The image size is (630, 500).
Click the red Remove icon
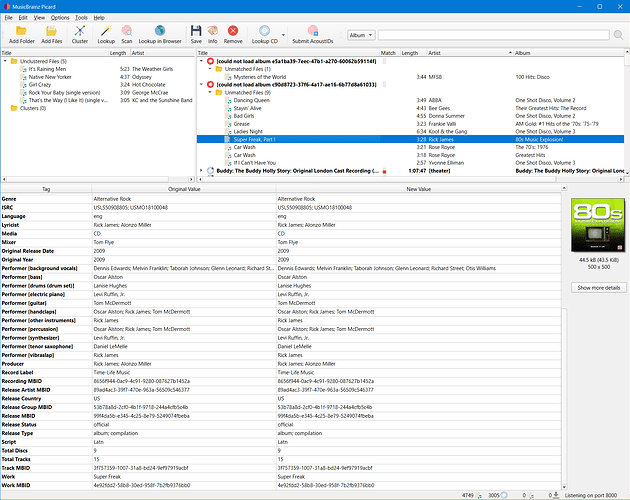233,31
